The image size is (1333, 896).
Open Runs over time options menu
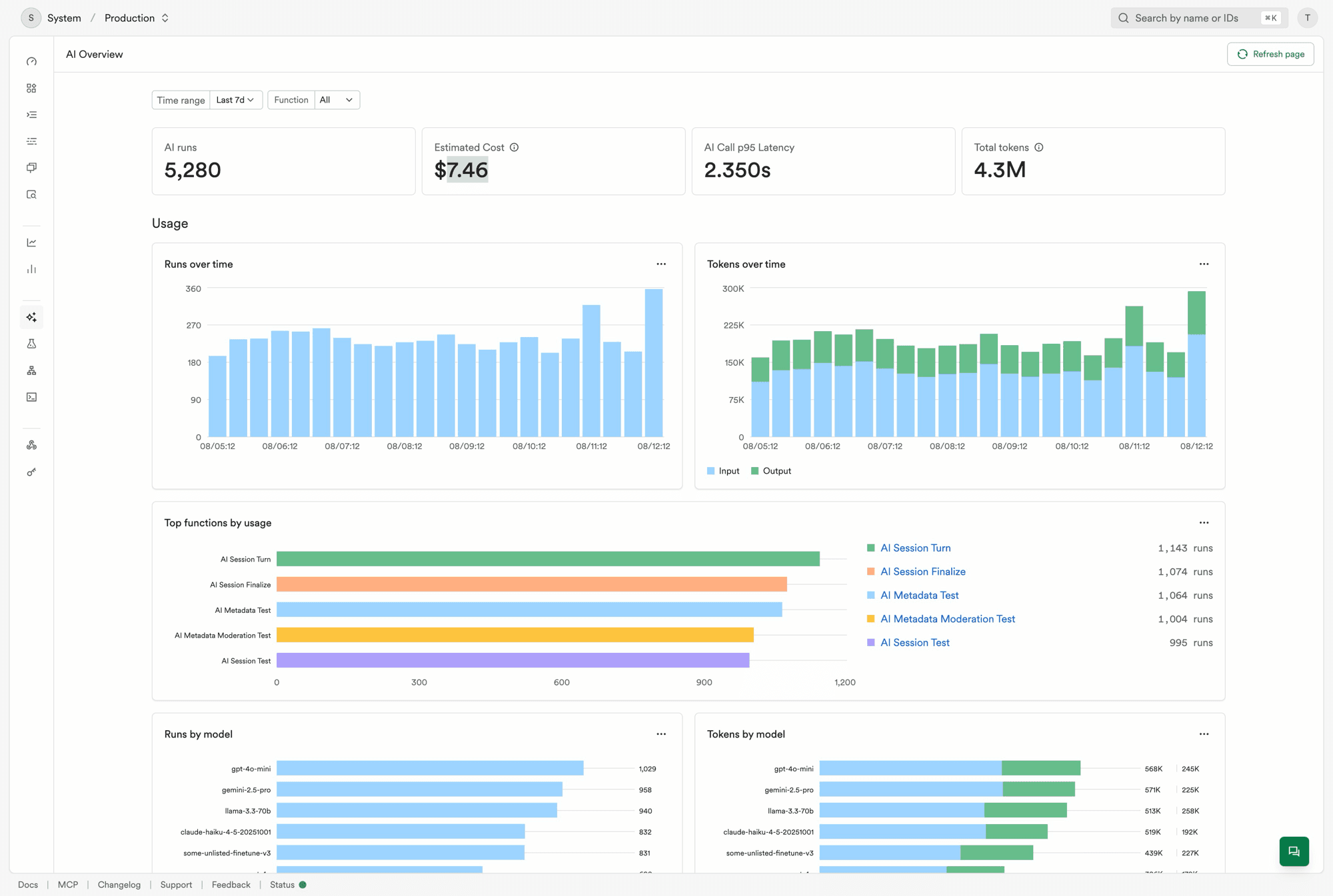[661, 264]
